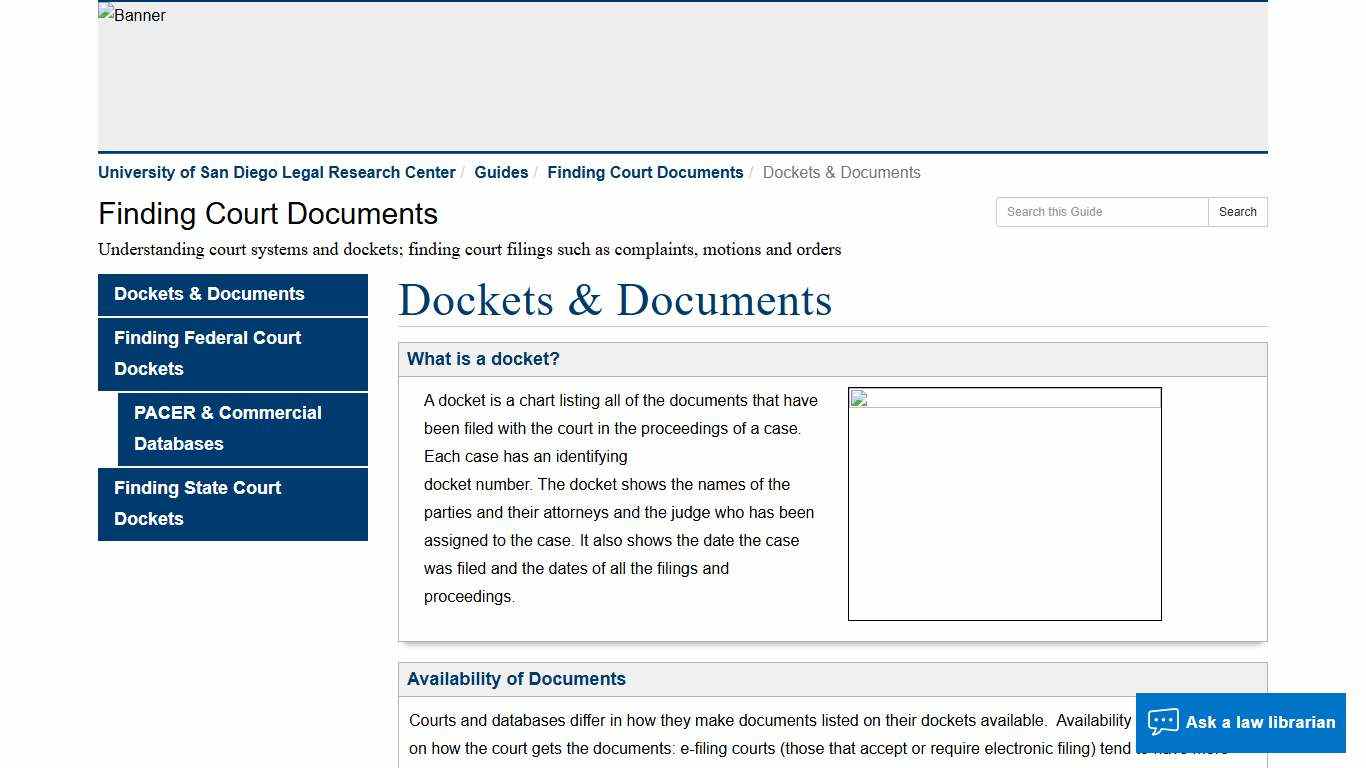
Task: Click the Availability of Documents box header
Action: (516, 679)
